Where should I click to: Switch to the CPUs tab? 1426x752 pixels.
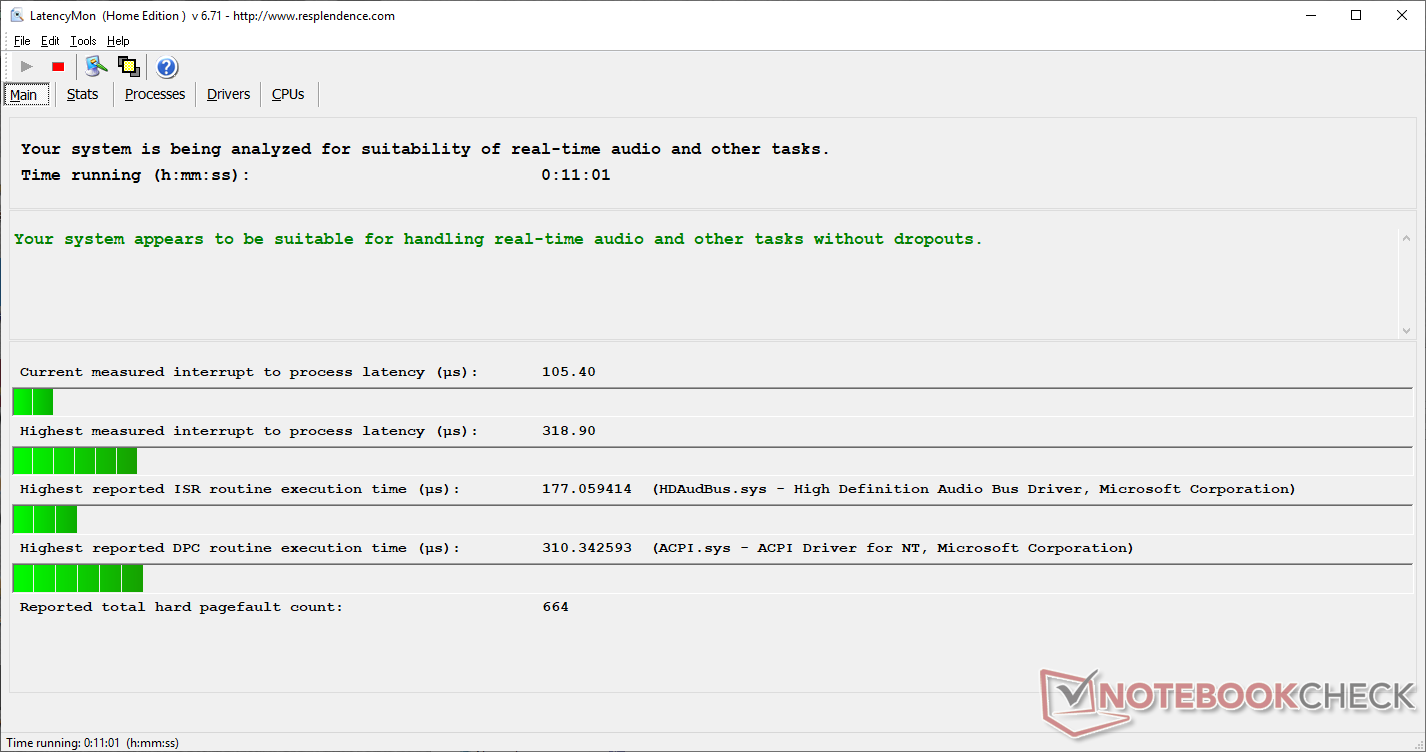click(288, 94)
